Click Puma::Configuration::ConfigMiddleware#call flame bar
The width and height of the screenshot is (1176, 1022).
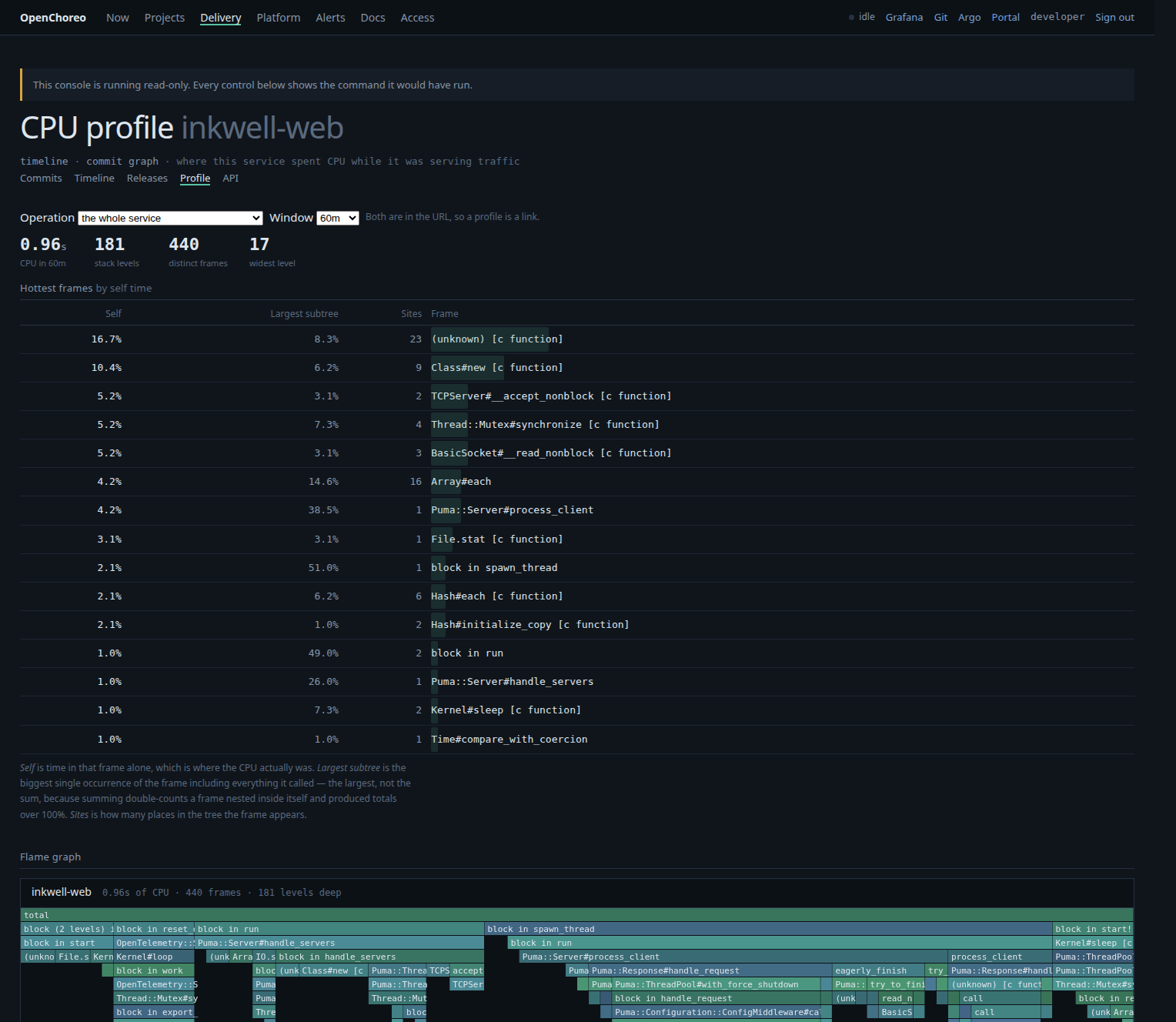click(x=717, y=1012)
